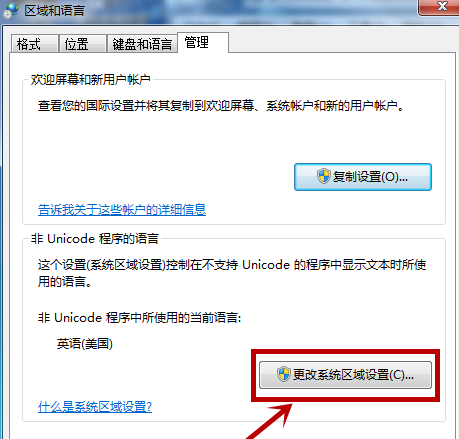
Task: Click the 欢迎屏幕和新用户帐户 group label
Action: point(90,80)
